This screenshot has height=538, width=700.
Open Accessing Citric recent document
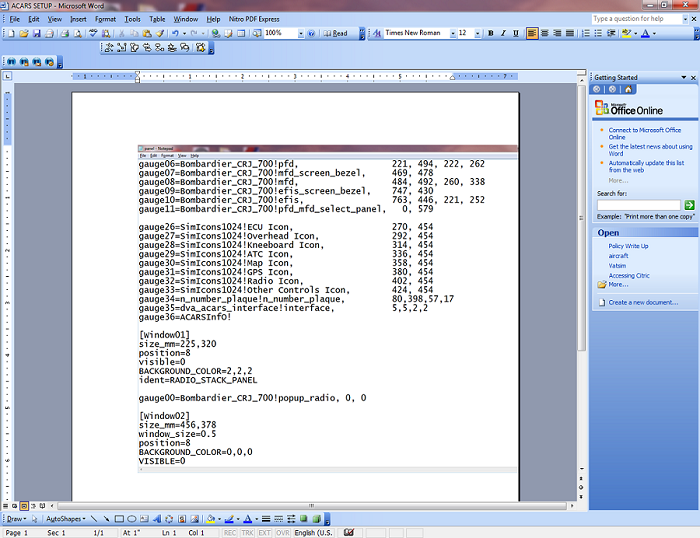click(x=629, y=275)
